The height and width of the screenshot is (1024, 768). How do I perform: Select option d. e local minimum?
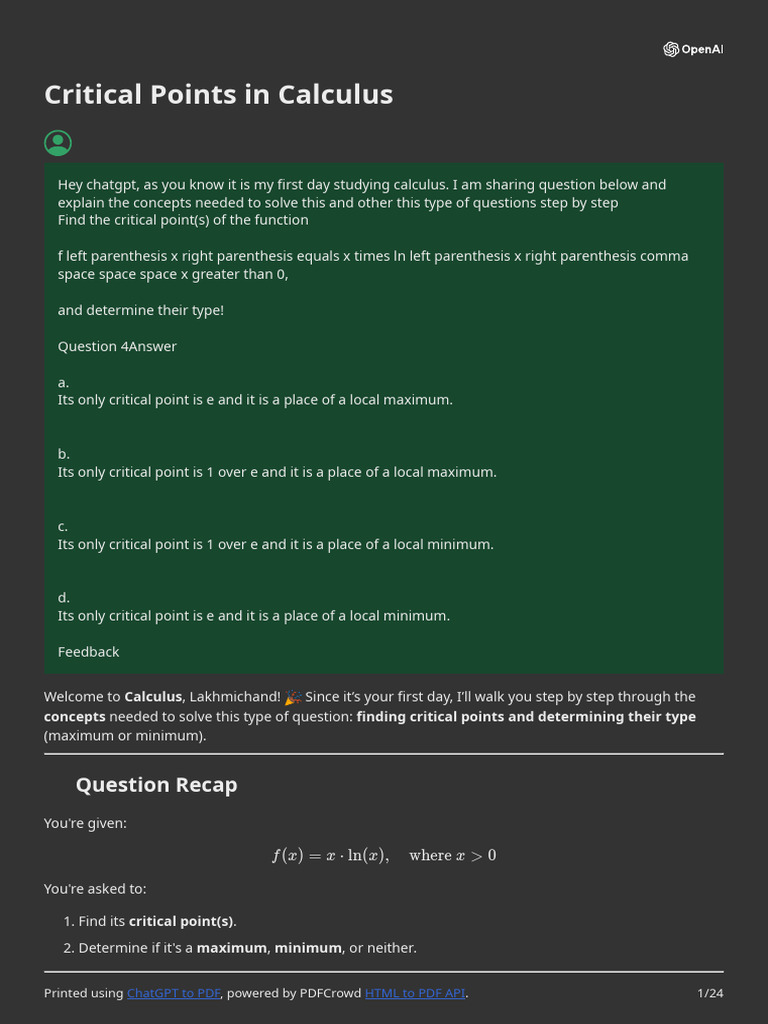pos(253,615)
